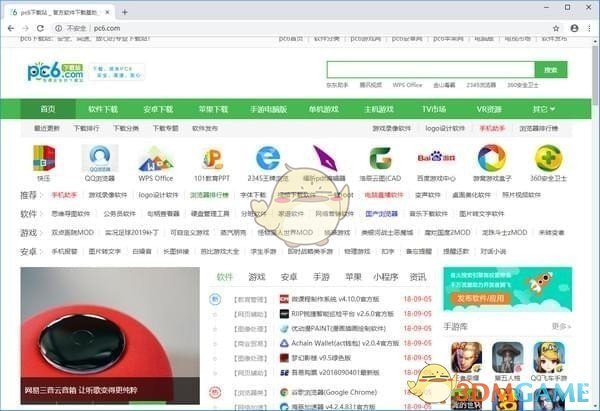Switch to the 资讯 list tab
Image resolution: width=600 pixels, height=411 pixels.
[x=417, y=277]
